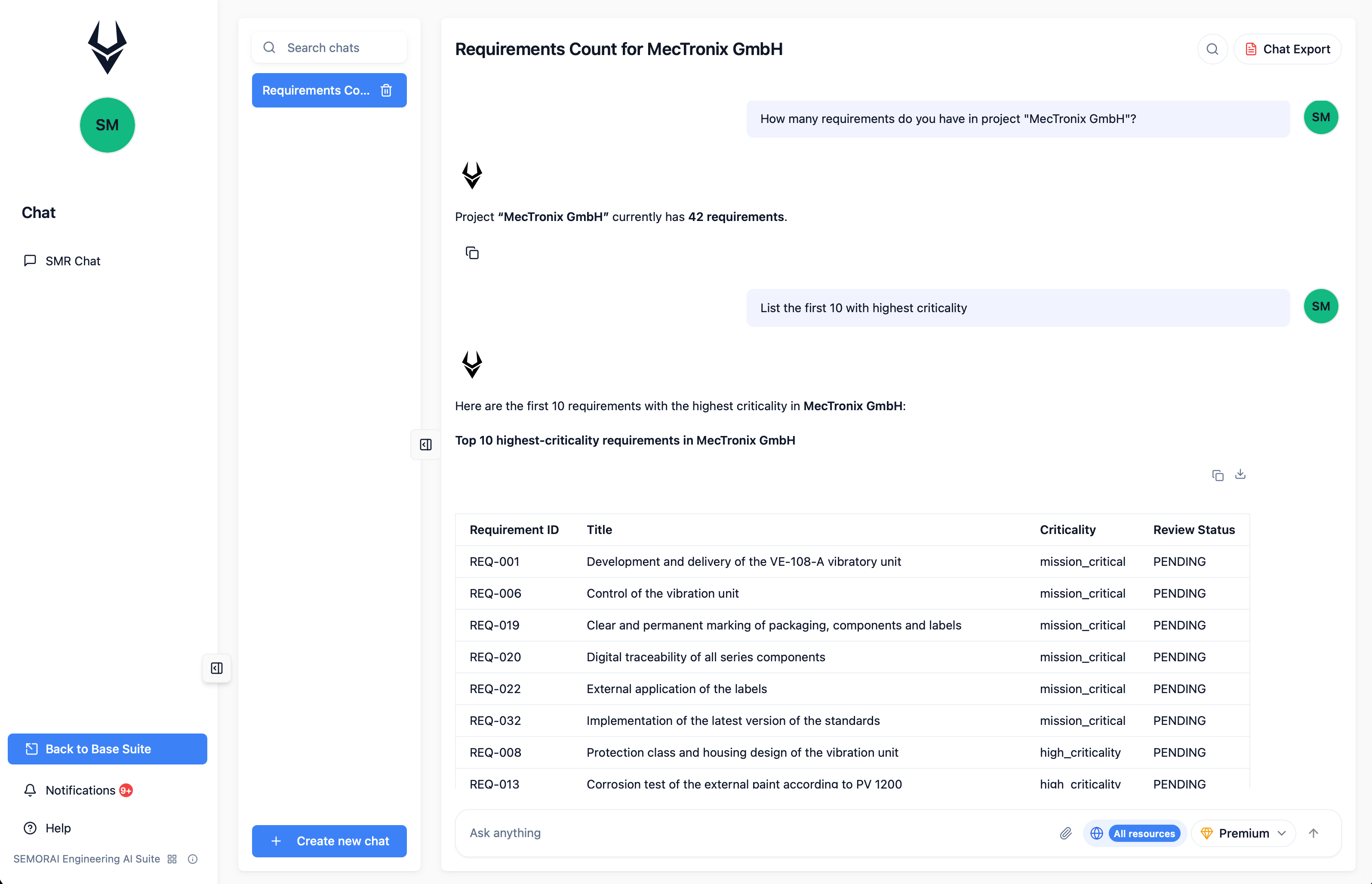Click Create new chat button

click(329, 841)
